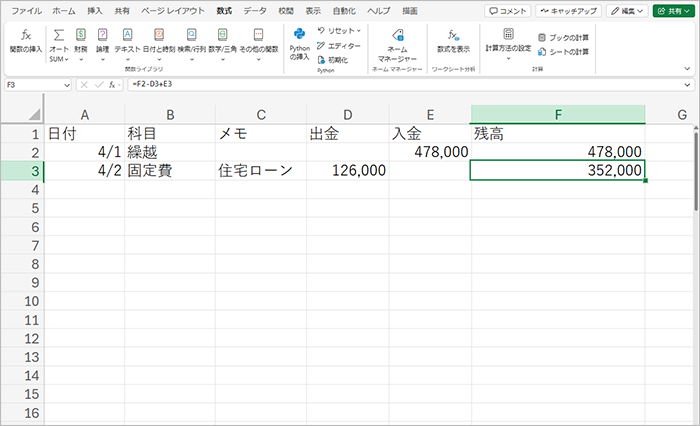700x426 pixels.
Task: Click the キャッチアップ button
Action: tap(568, 11)
